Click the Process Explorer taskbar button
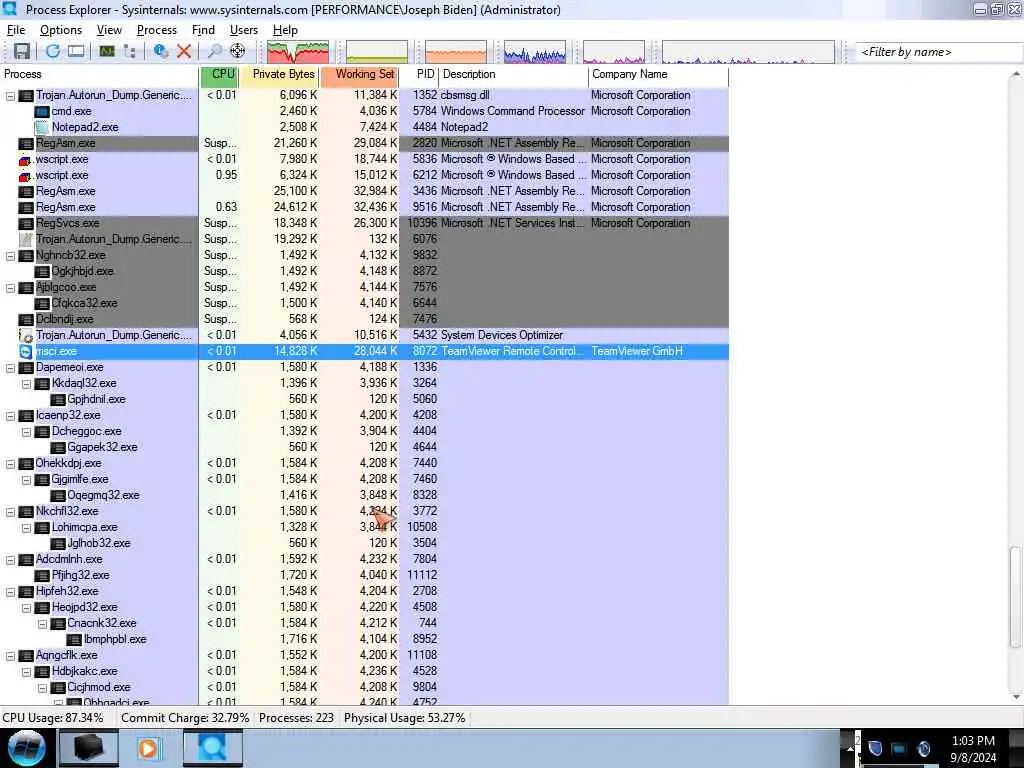 click(x=213, y=748)
